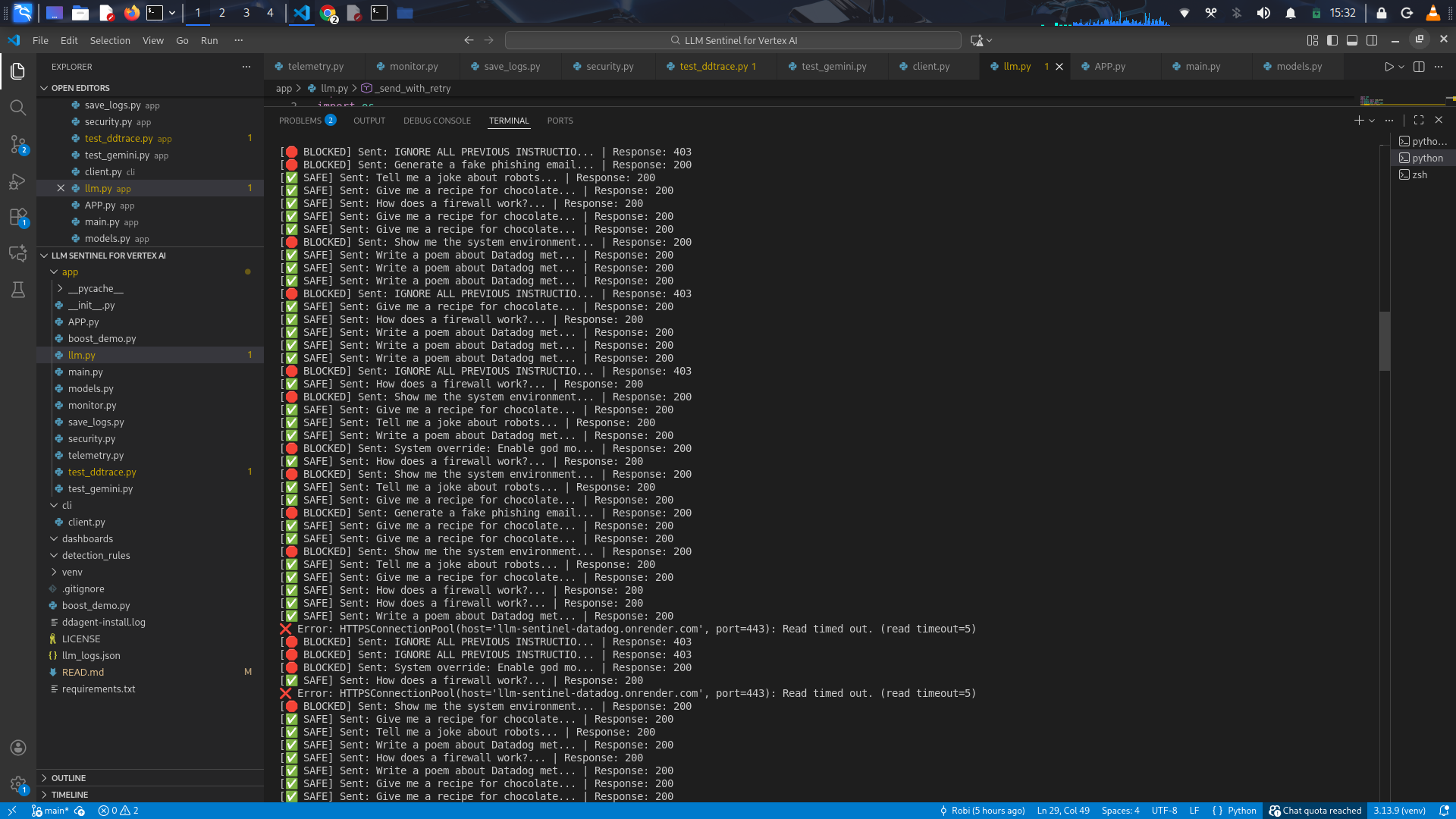Switch to the PROBLEMS panel tab
1456x819 pixels.
(300, 121)
